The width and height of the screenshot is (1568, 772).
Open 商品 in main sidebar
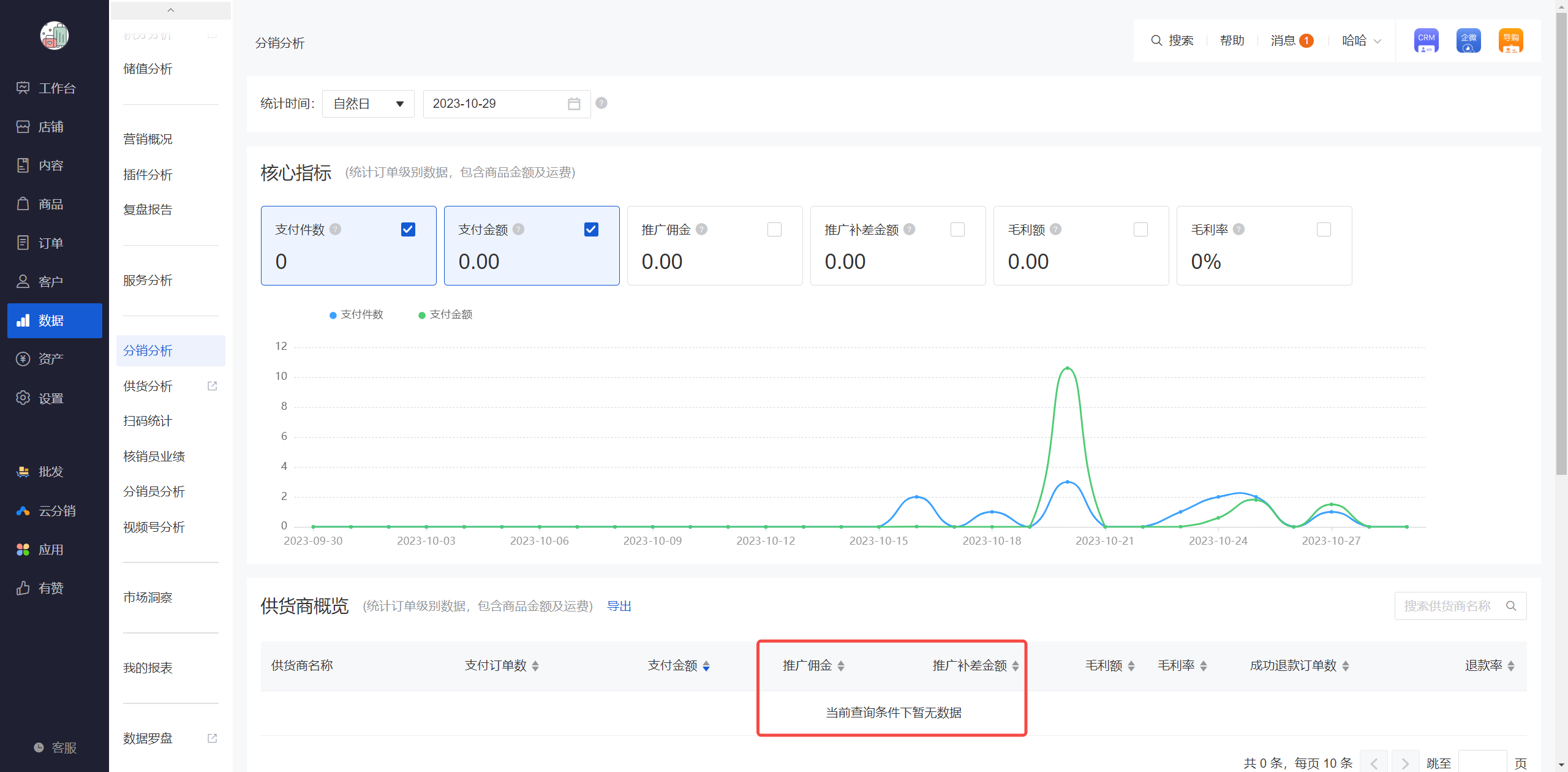click(55, 204)
